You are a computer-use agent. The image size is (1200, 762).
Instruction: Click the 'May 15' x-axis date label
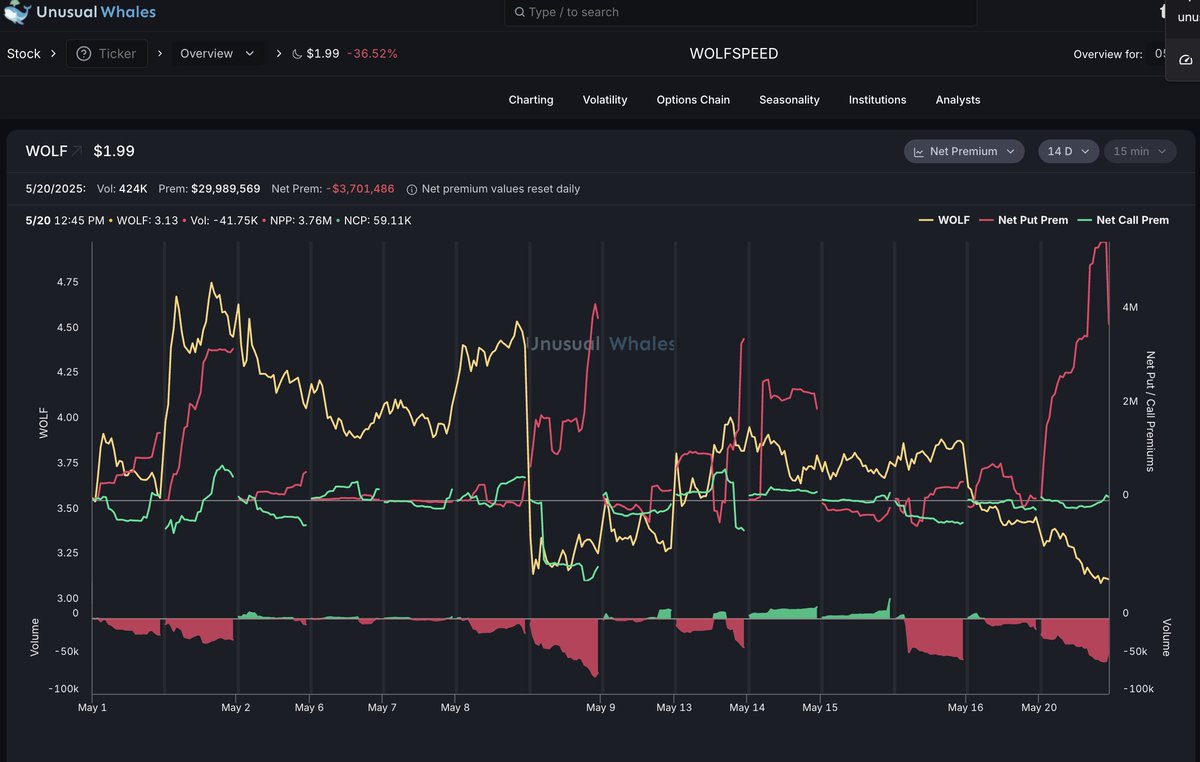tap(820, 708)
